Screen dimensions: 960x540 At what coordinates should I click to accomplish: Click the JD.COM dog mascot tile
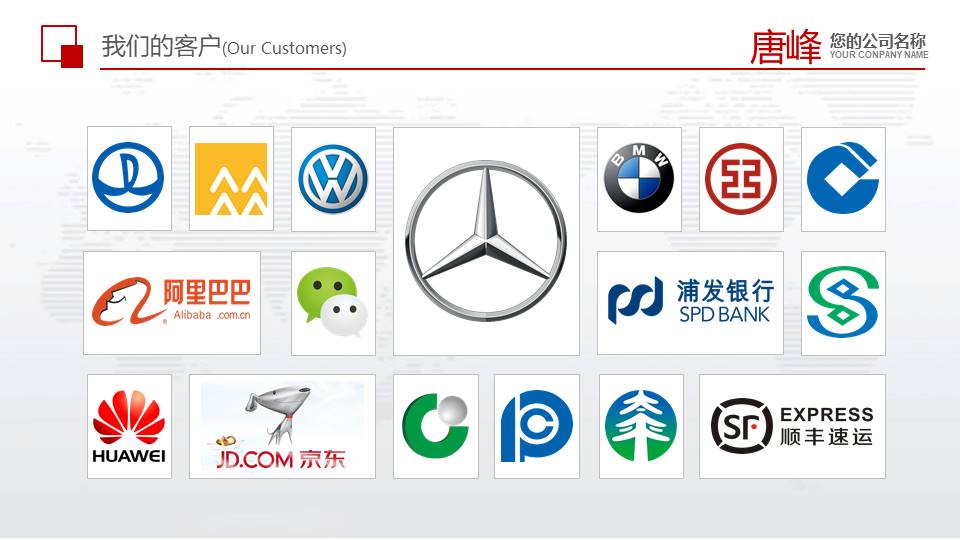282,426
